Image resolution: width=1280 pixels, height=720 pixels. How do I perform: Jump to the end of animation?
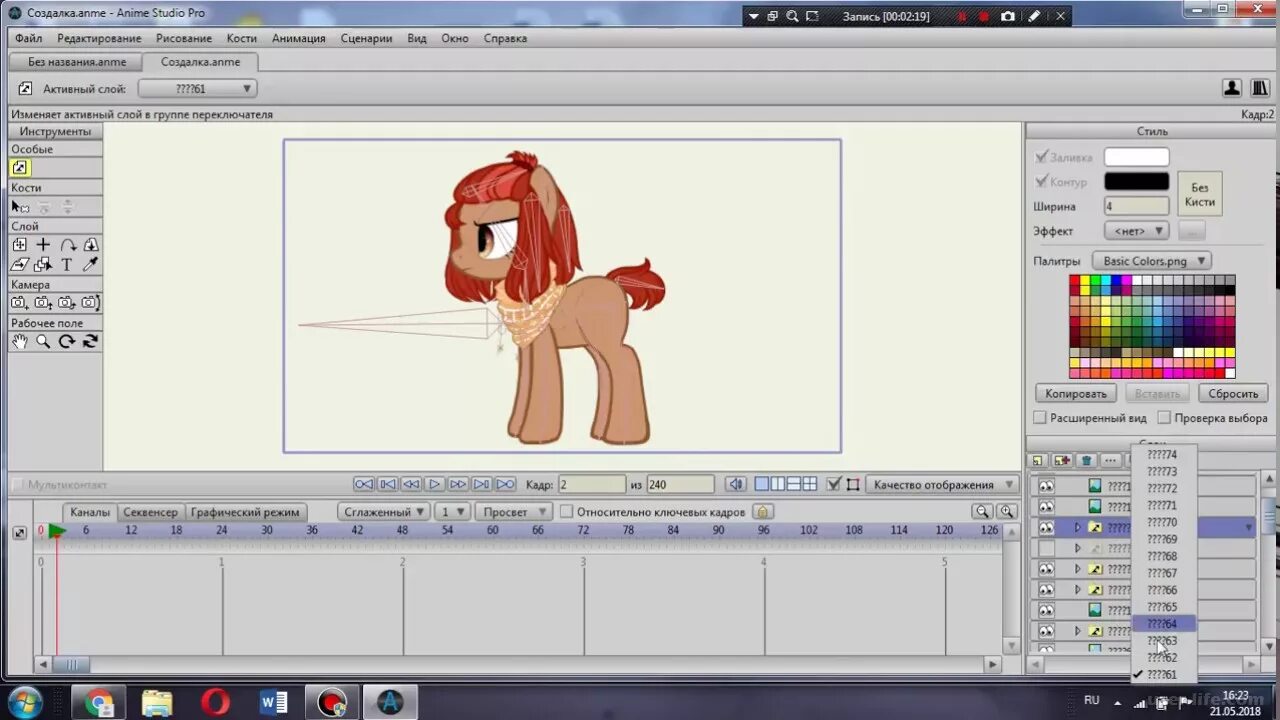click(x=506, y=484)
